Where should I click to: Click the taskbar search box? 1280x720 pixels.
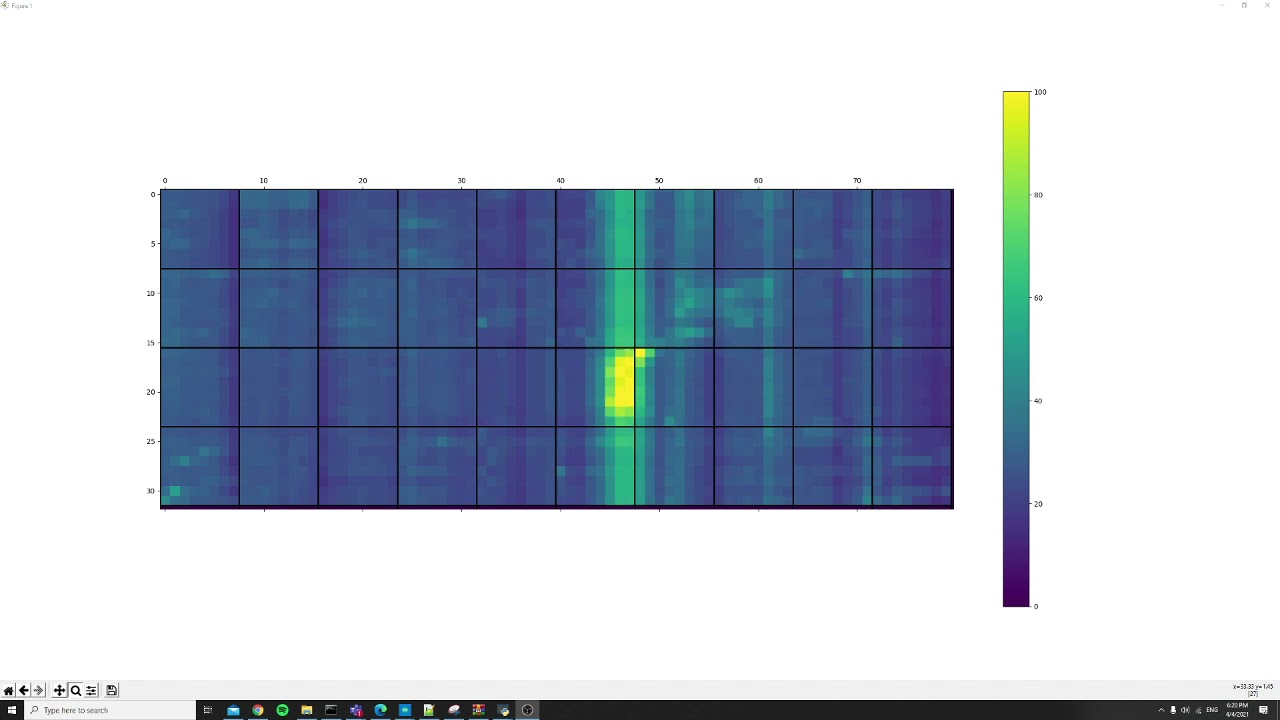click(110, 710)
